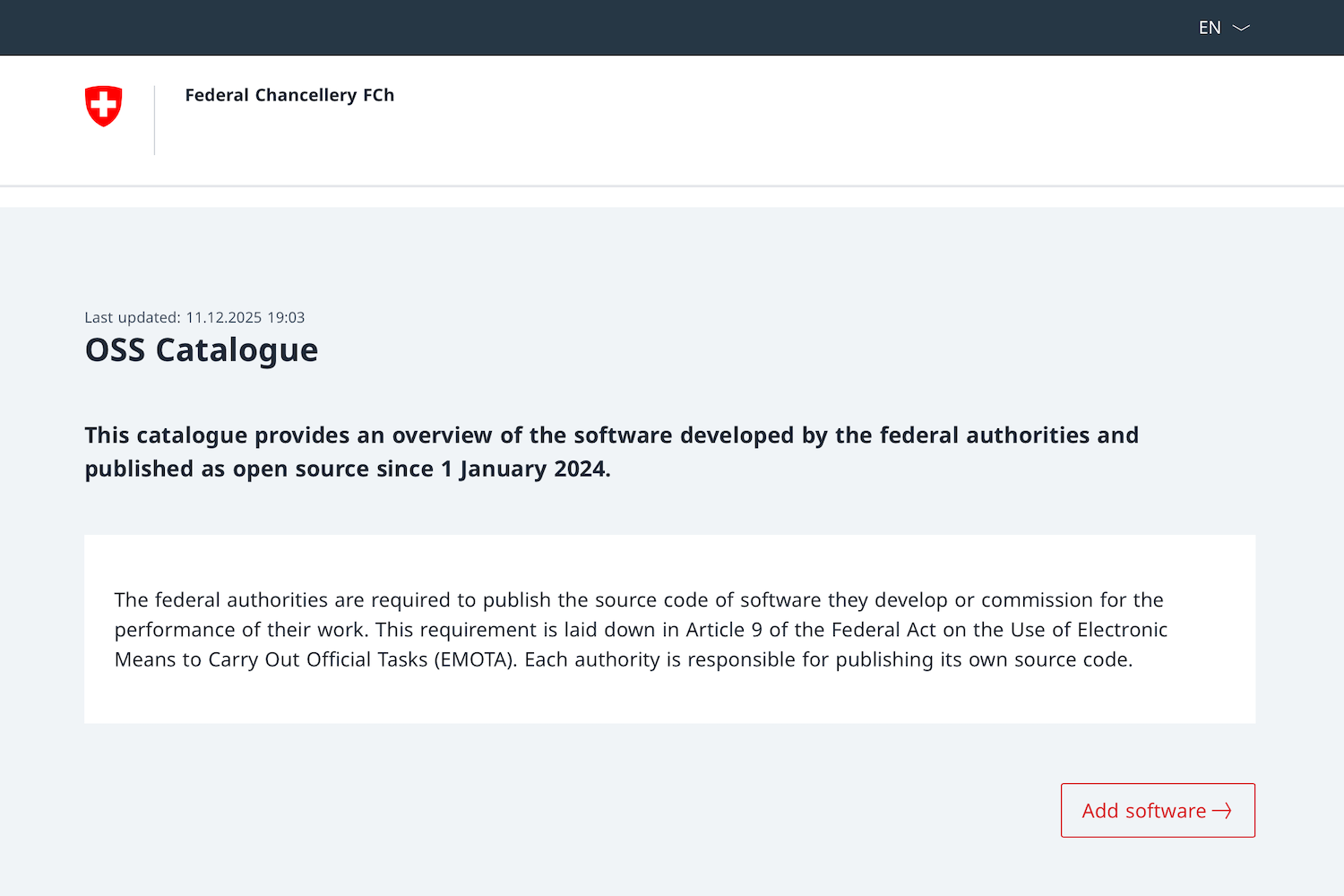1344x896 pixels.
Task: Click the time 19:03 in Last updated
Action: pos(286,317)
